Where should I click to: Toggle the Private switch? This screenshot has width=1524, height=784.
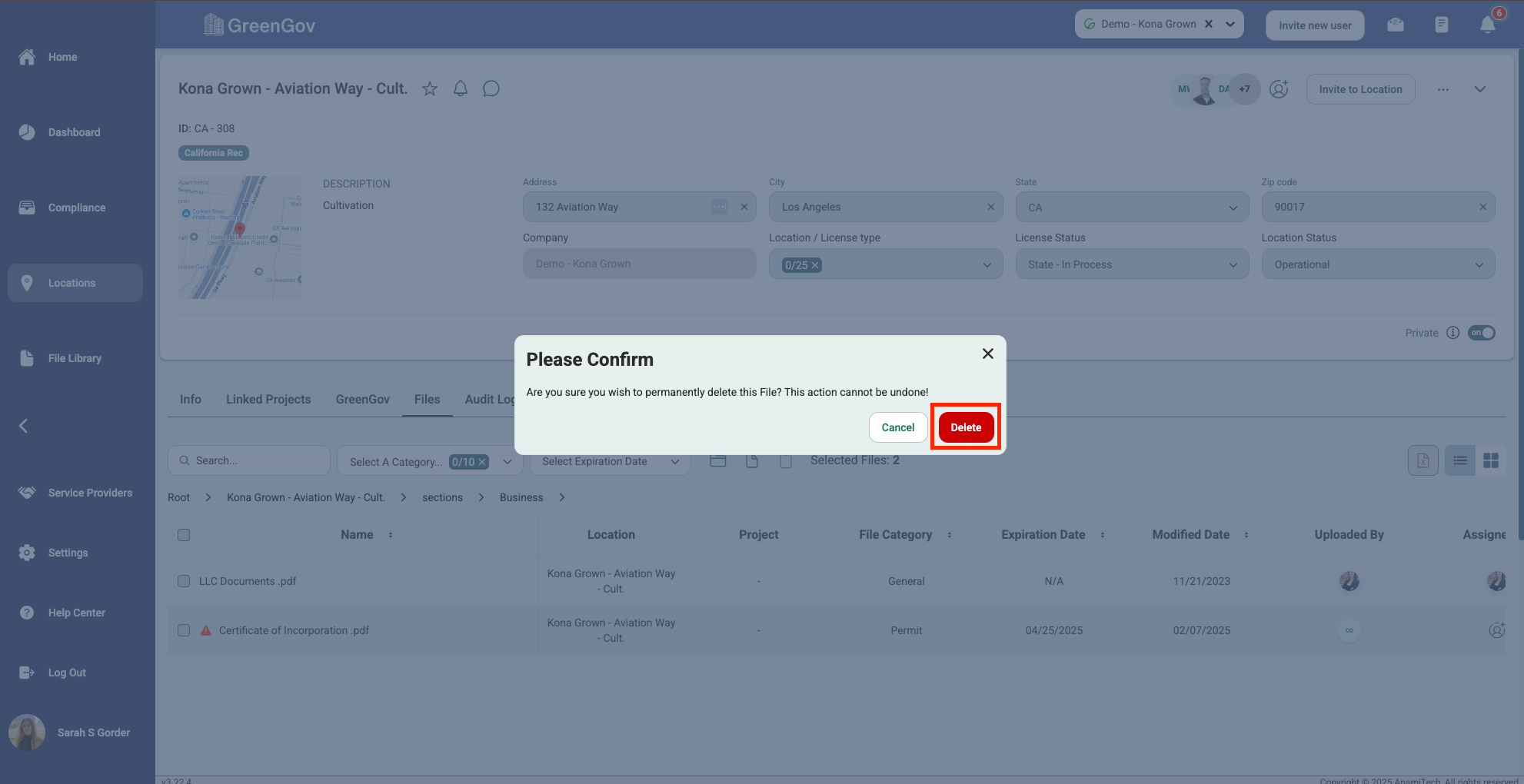(1482, 333)
